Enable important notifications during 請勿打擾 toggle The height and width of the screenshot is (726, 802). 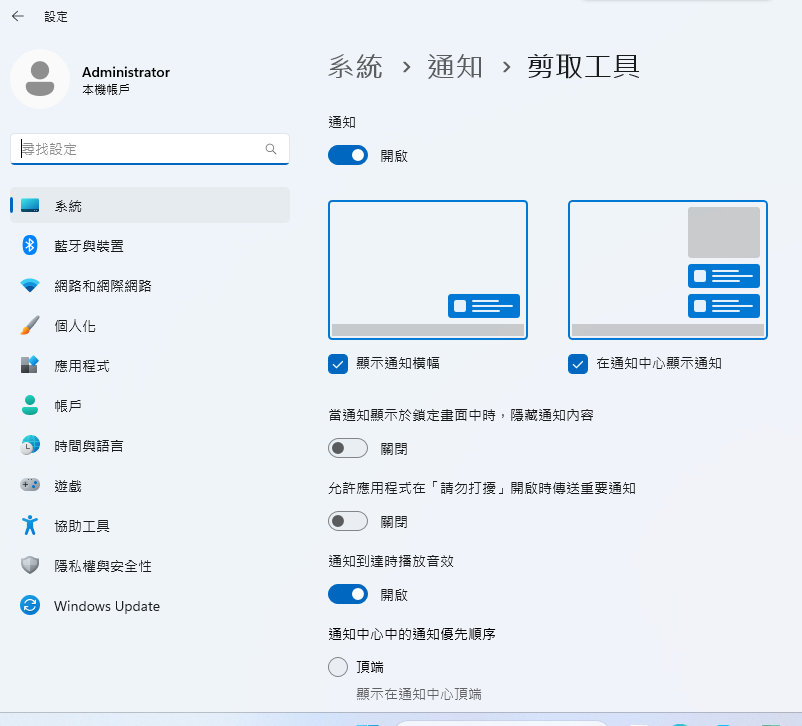tap(348, 521)
